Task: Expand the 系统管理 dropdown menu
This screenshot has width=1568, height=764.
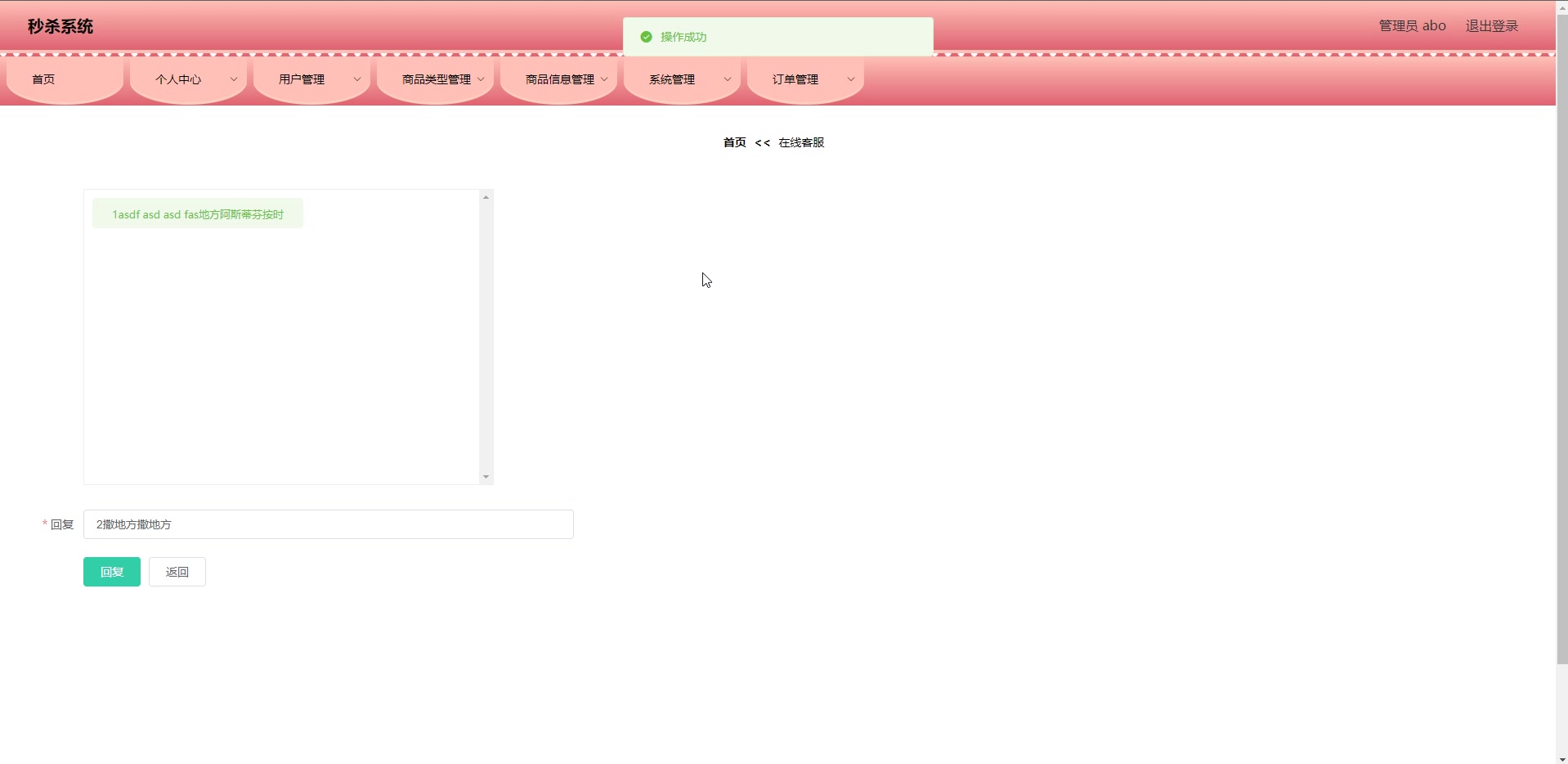Action: (682, 79)
